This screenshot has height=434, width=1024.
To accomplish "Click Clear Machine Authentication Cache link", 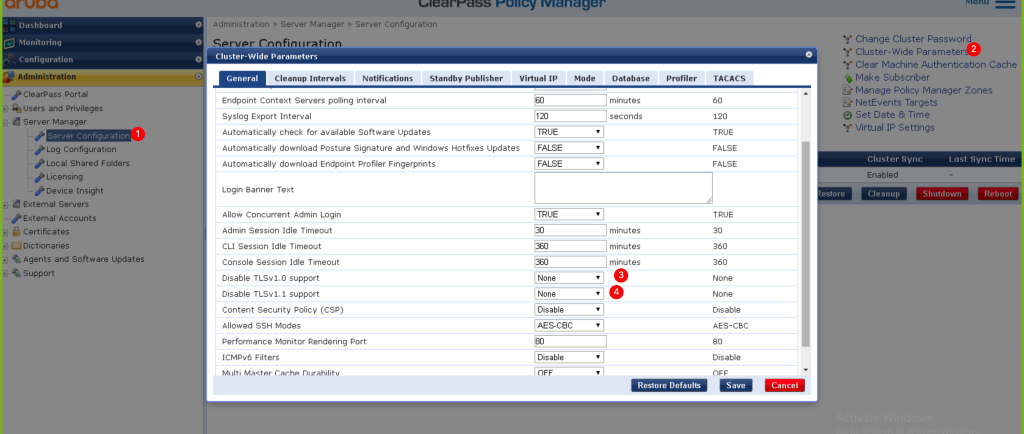I will 936,65.
